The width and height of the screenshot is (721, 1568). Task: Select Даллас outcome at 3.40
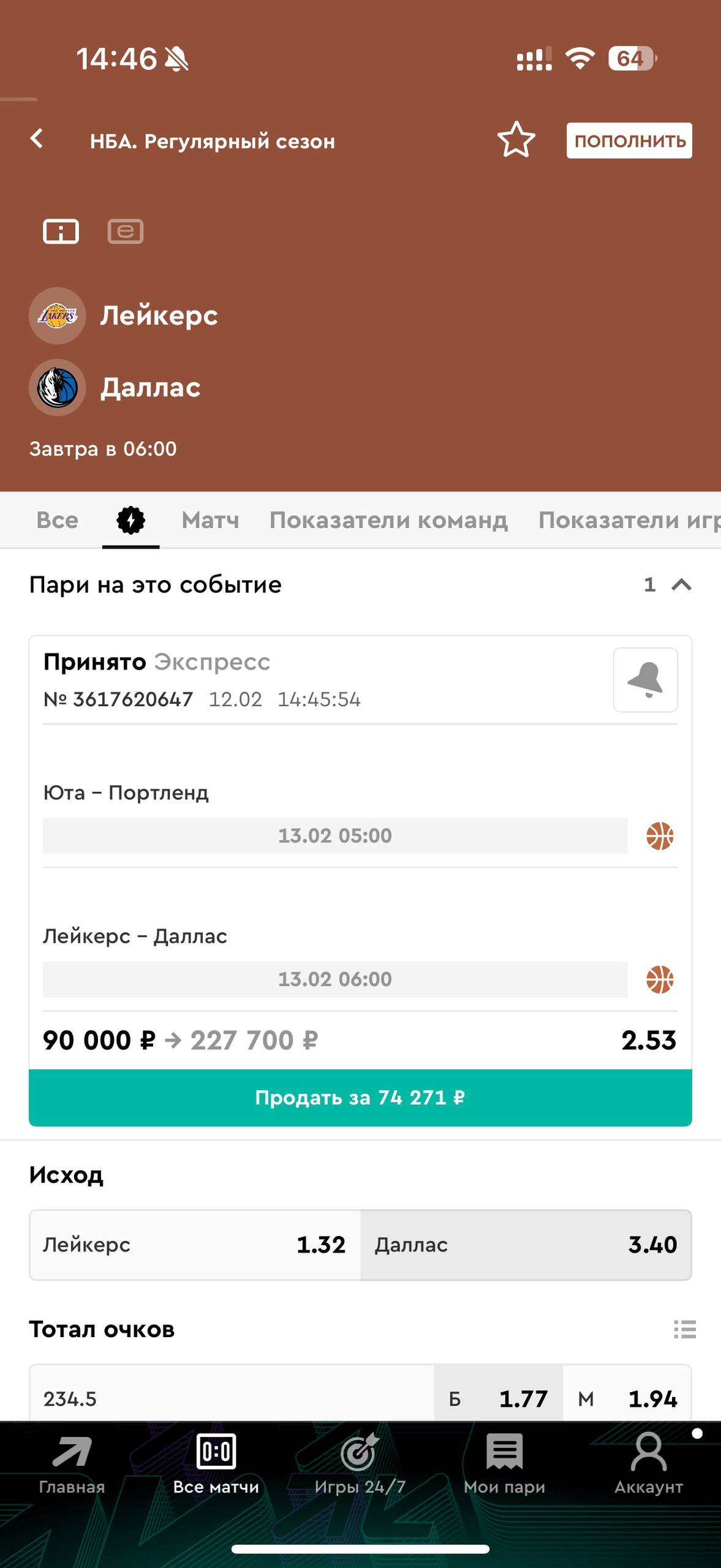tap(526, 1245)
